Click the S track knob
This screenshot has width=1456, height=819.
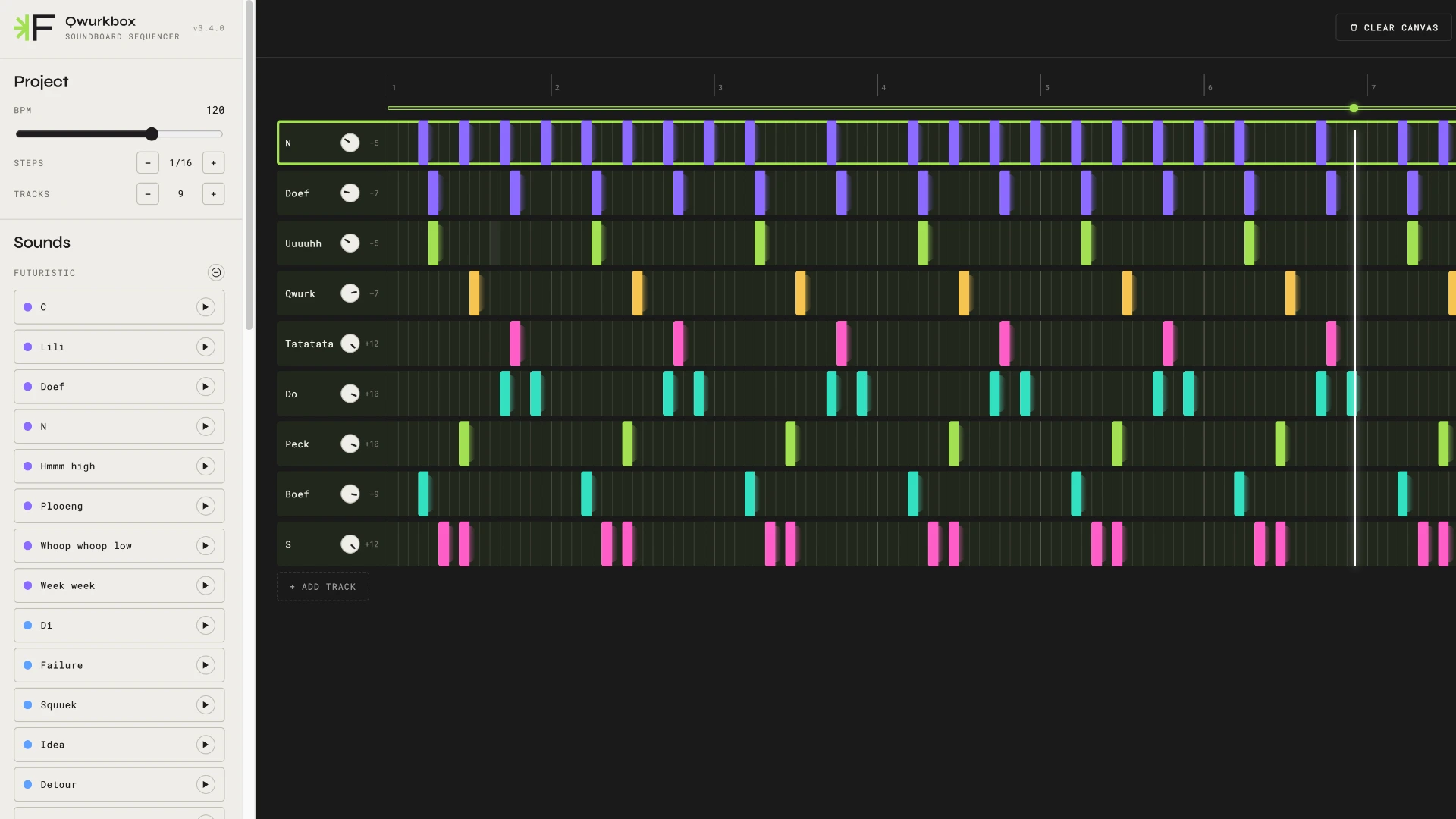point(350,544)
